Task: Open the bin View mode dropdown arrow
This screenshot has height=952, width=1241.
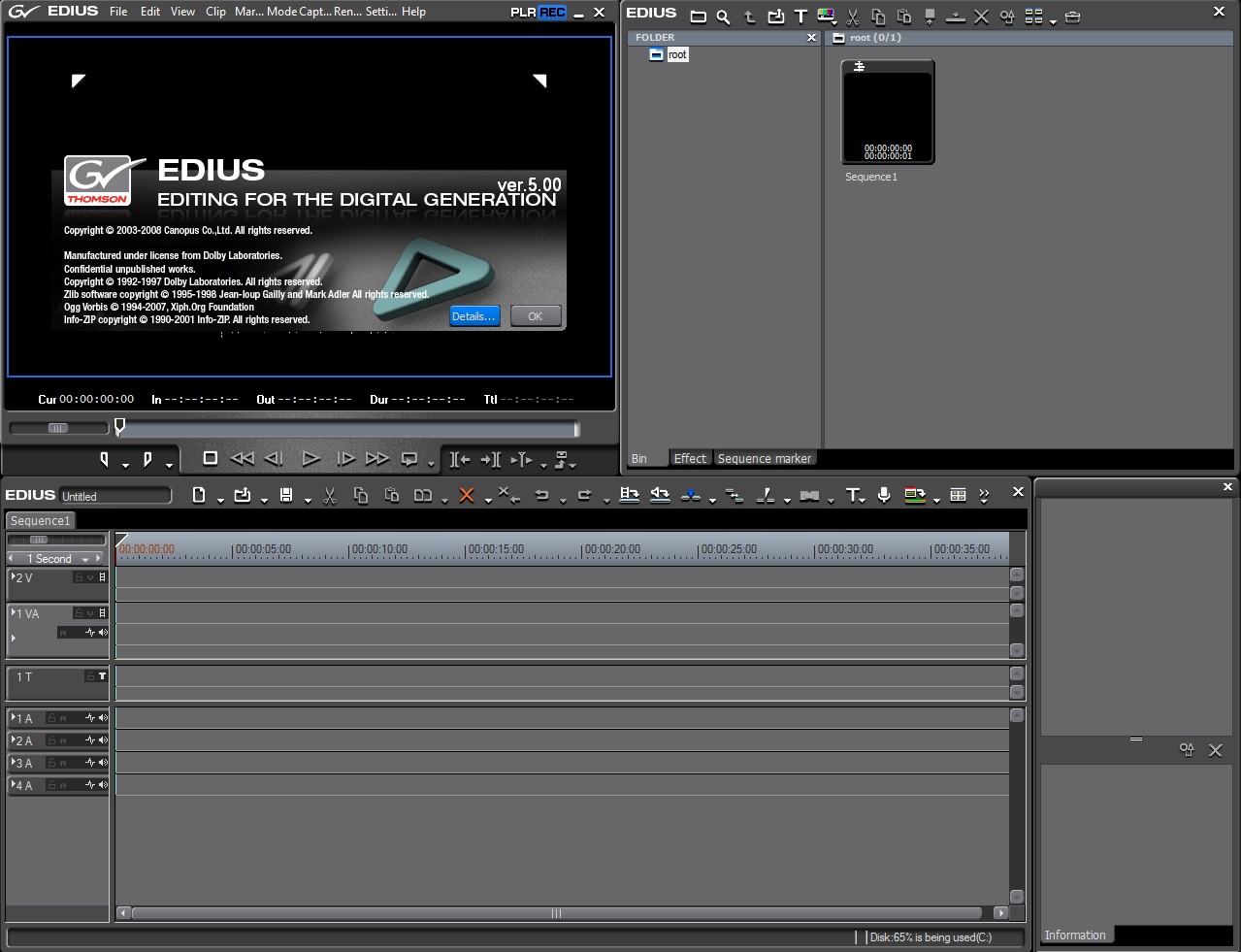Action: coord(1053,21)
